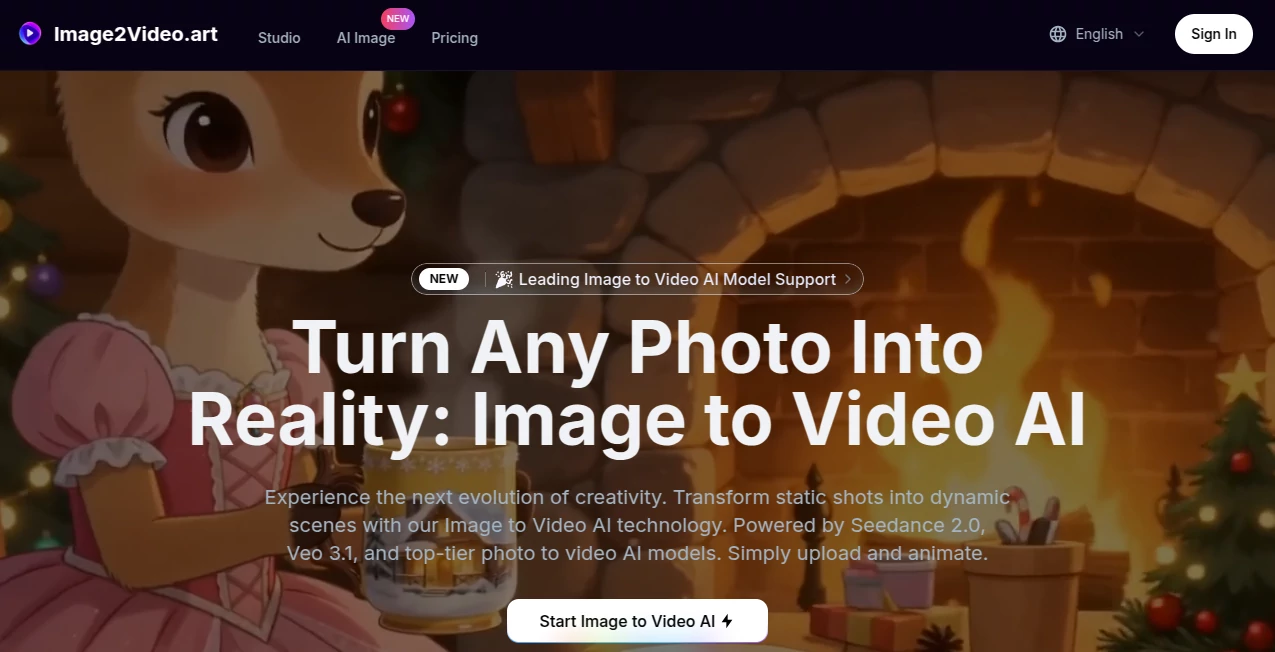Click the NEW badge above AI Image
The image size is (1275, 652).
point(398,18)
